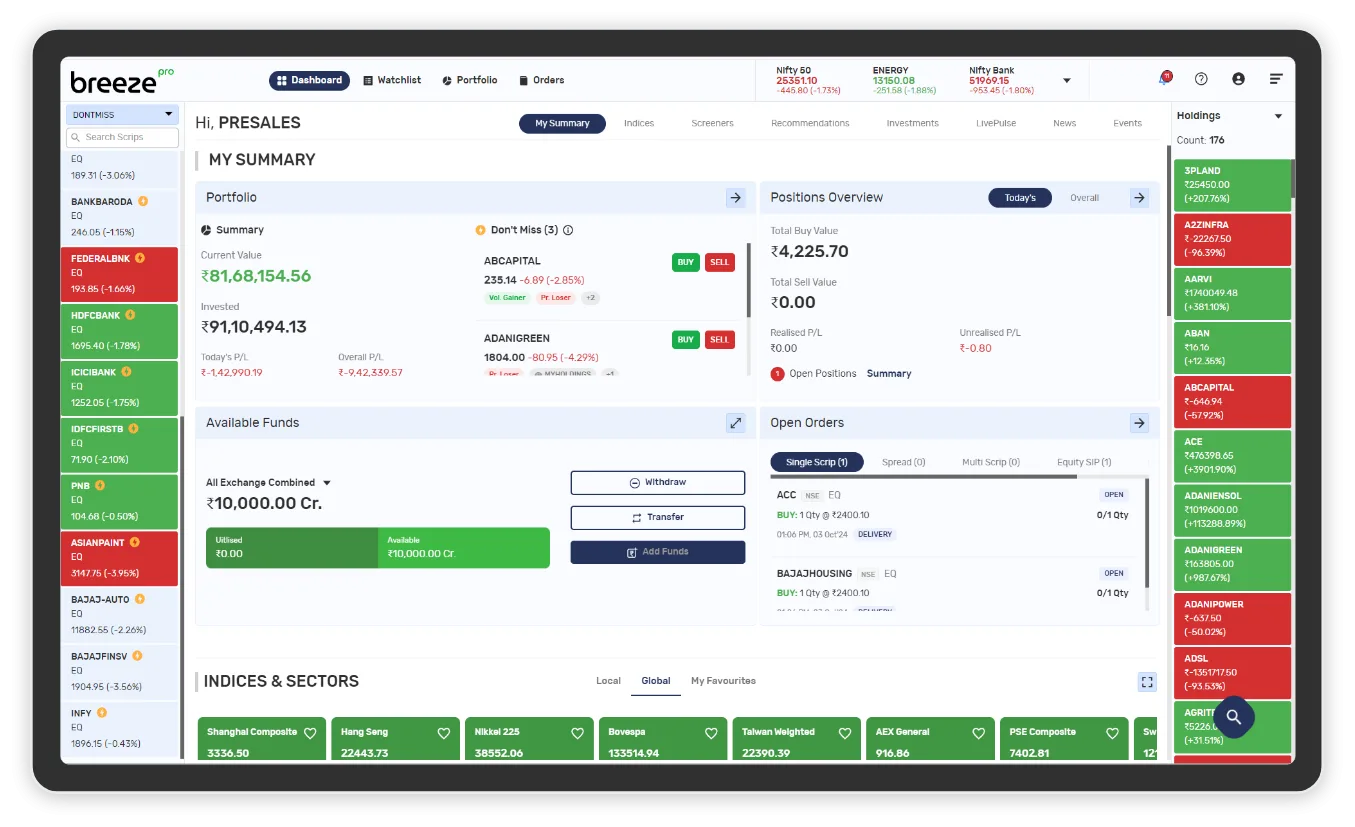Click BUY for ADANIGREEN
Viewport: 1355px width, 827px height.
pyautogui.click(x=685, y=339)
